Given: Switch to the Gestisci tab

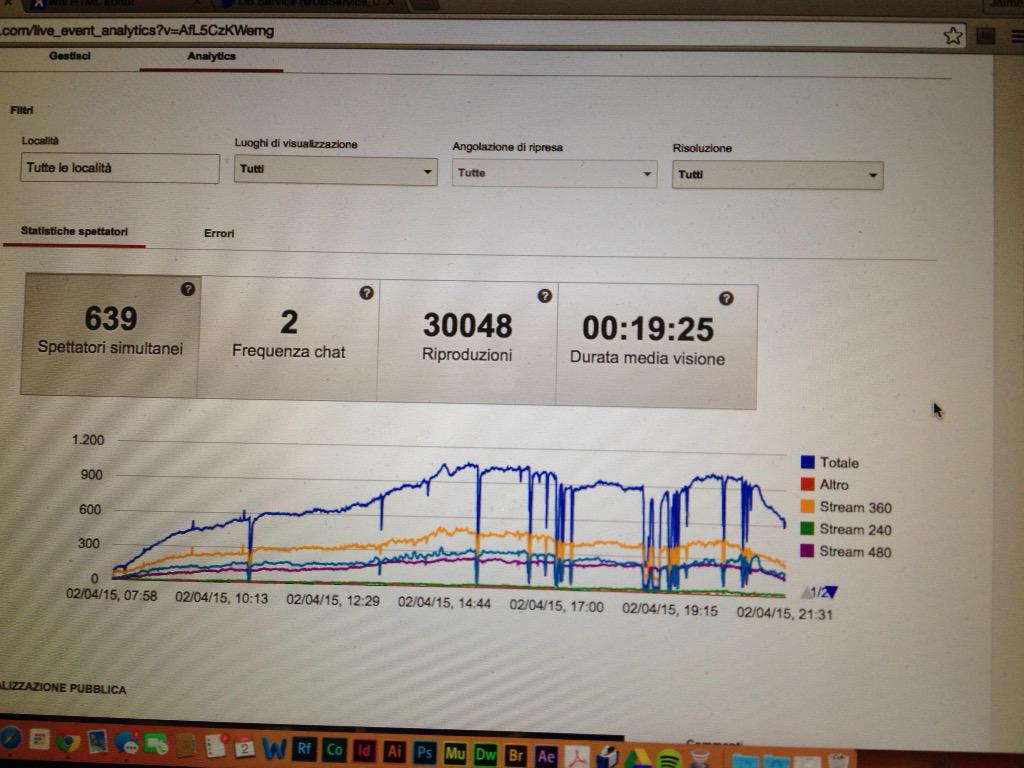Looking at the screenshot, I should click(70, 56).
